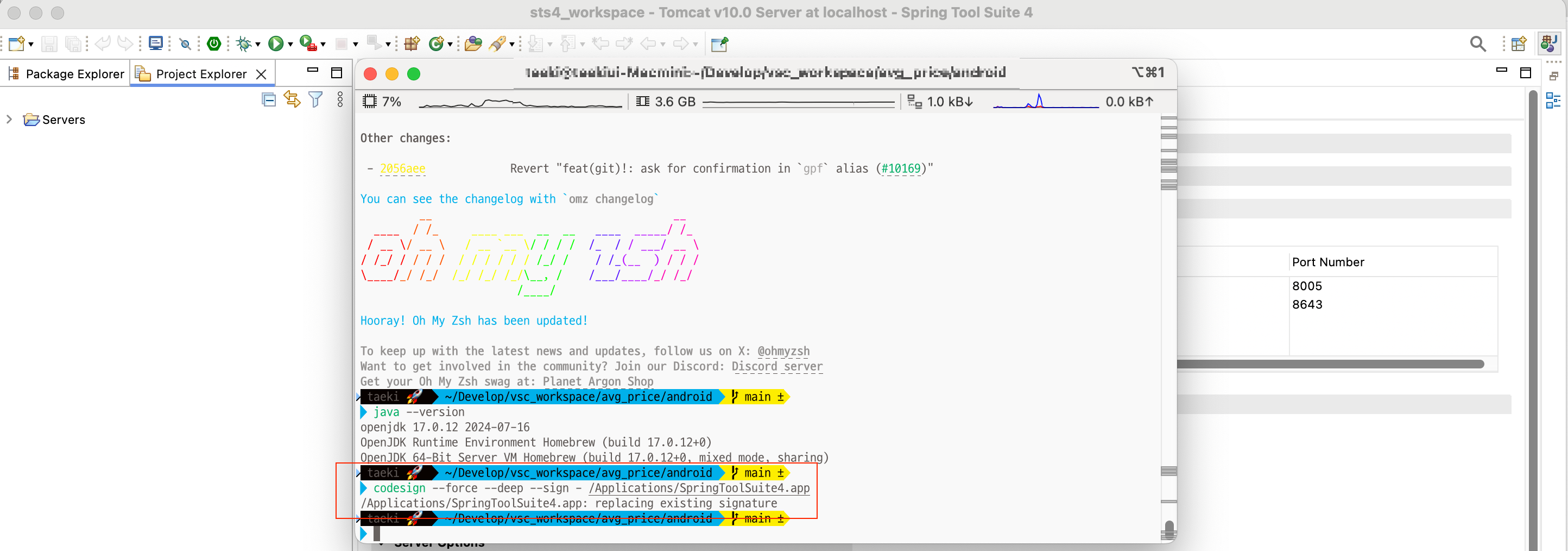Click the New wizard toolbar icon

16,43
